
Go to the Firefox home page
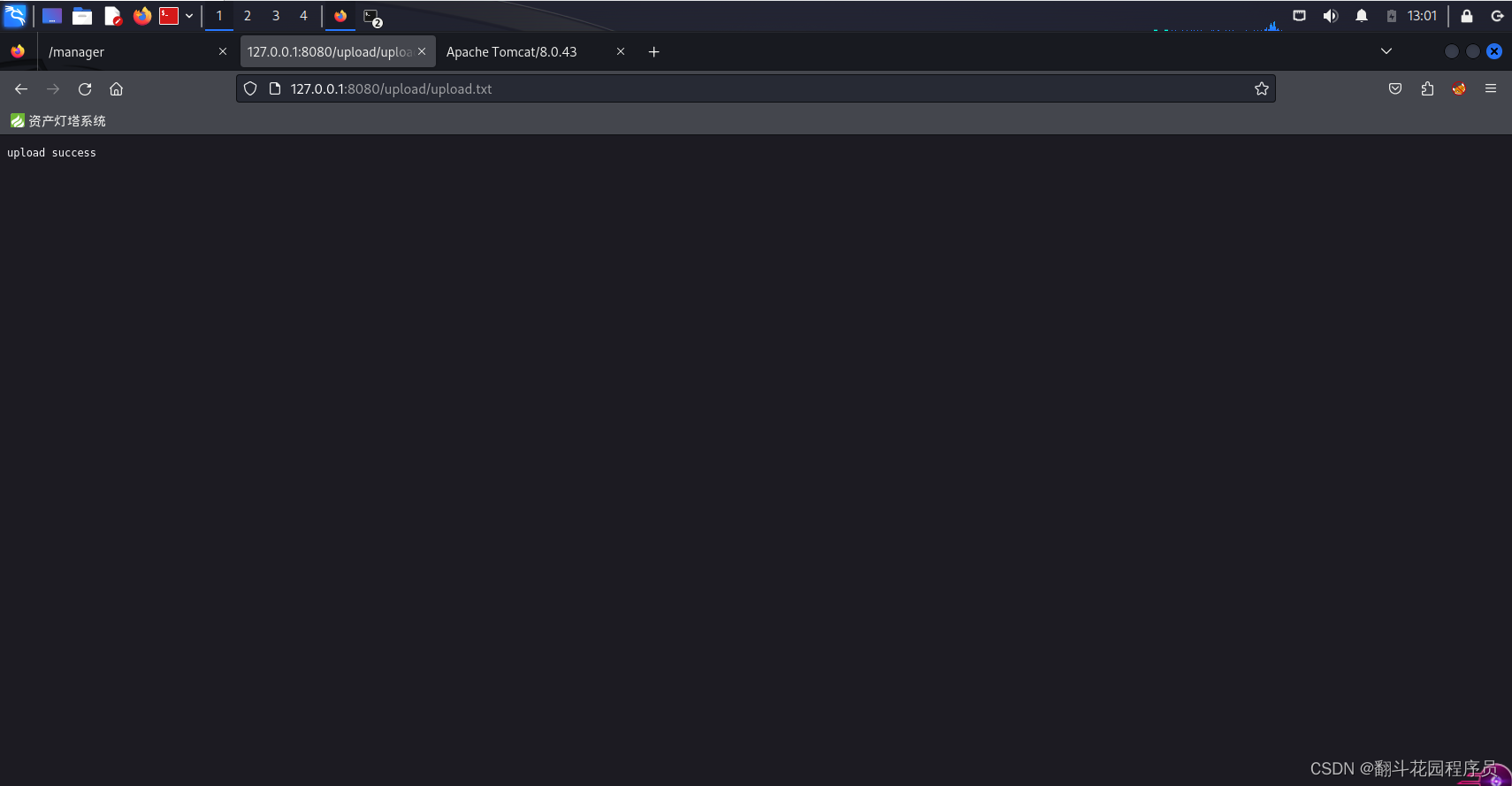(x=116, y=88)
